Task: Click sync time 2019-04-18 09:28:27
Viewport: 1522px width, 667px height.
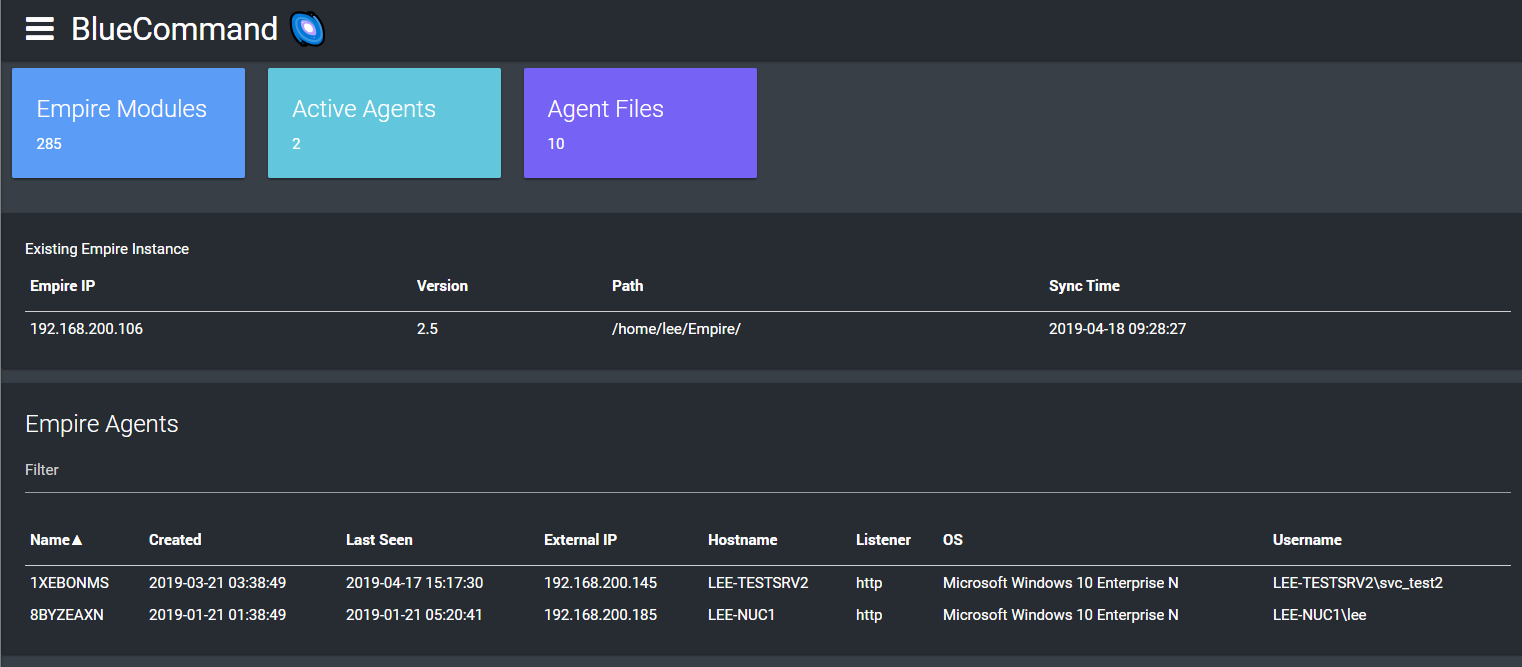Action: [1117, 329]
